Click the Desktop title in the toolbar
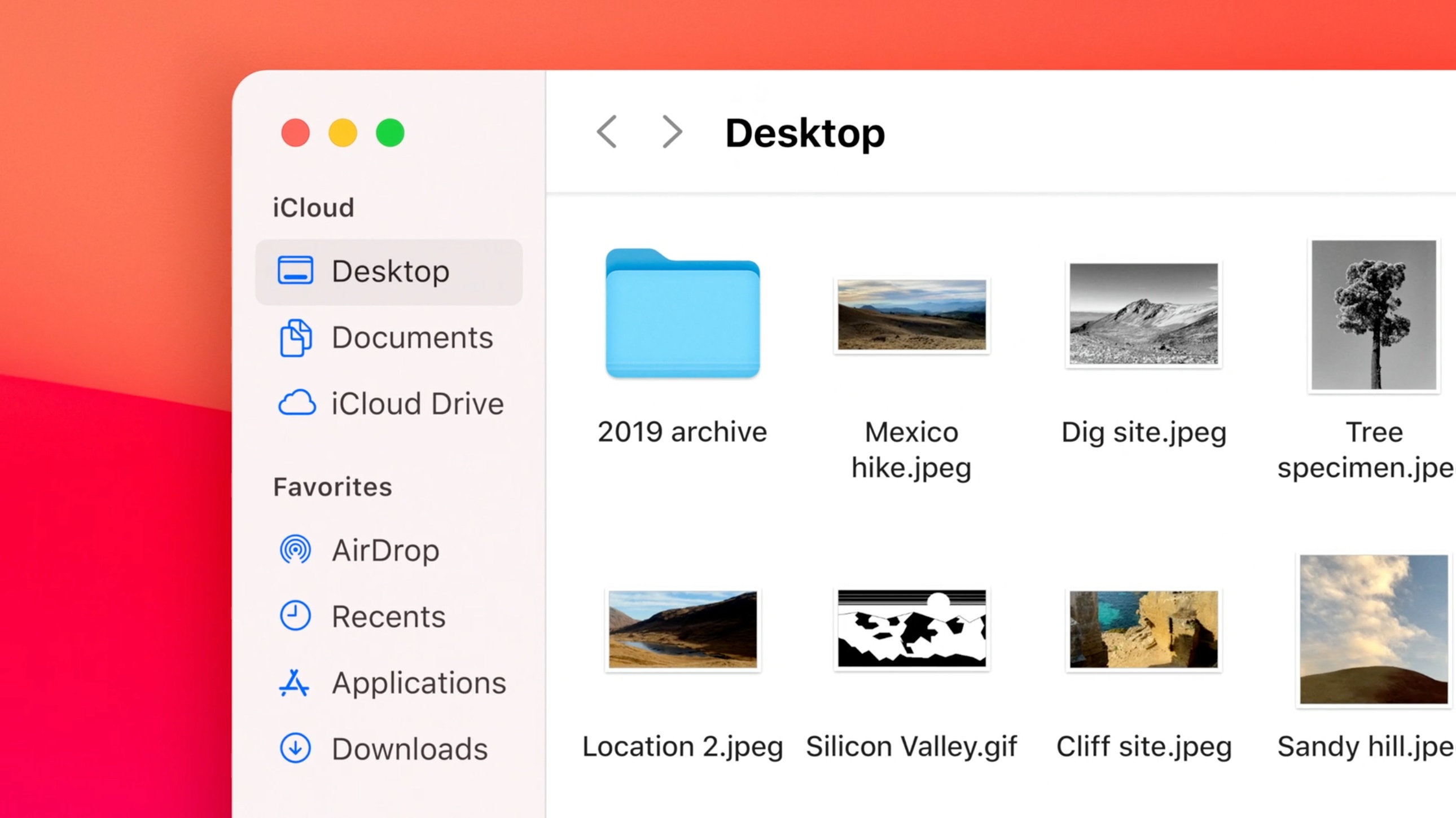 805,132
